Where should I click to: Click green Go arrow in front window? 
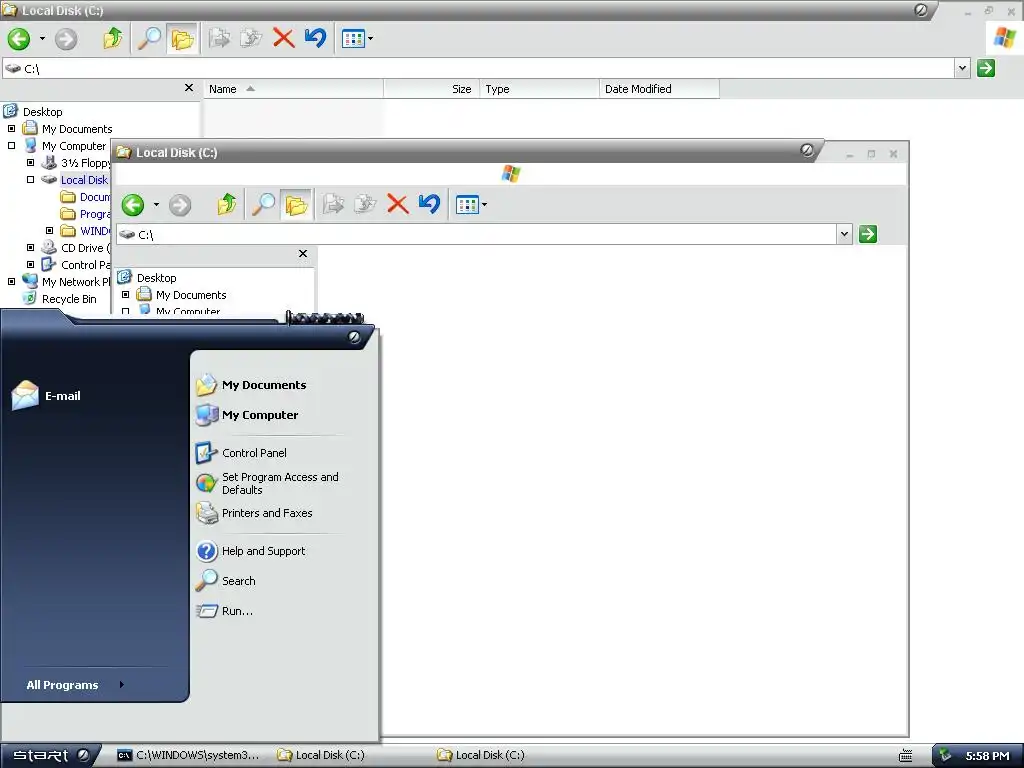[x=868, y=234]
